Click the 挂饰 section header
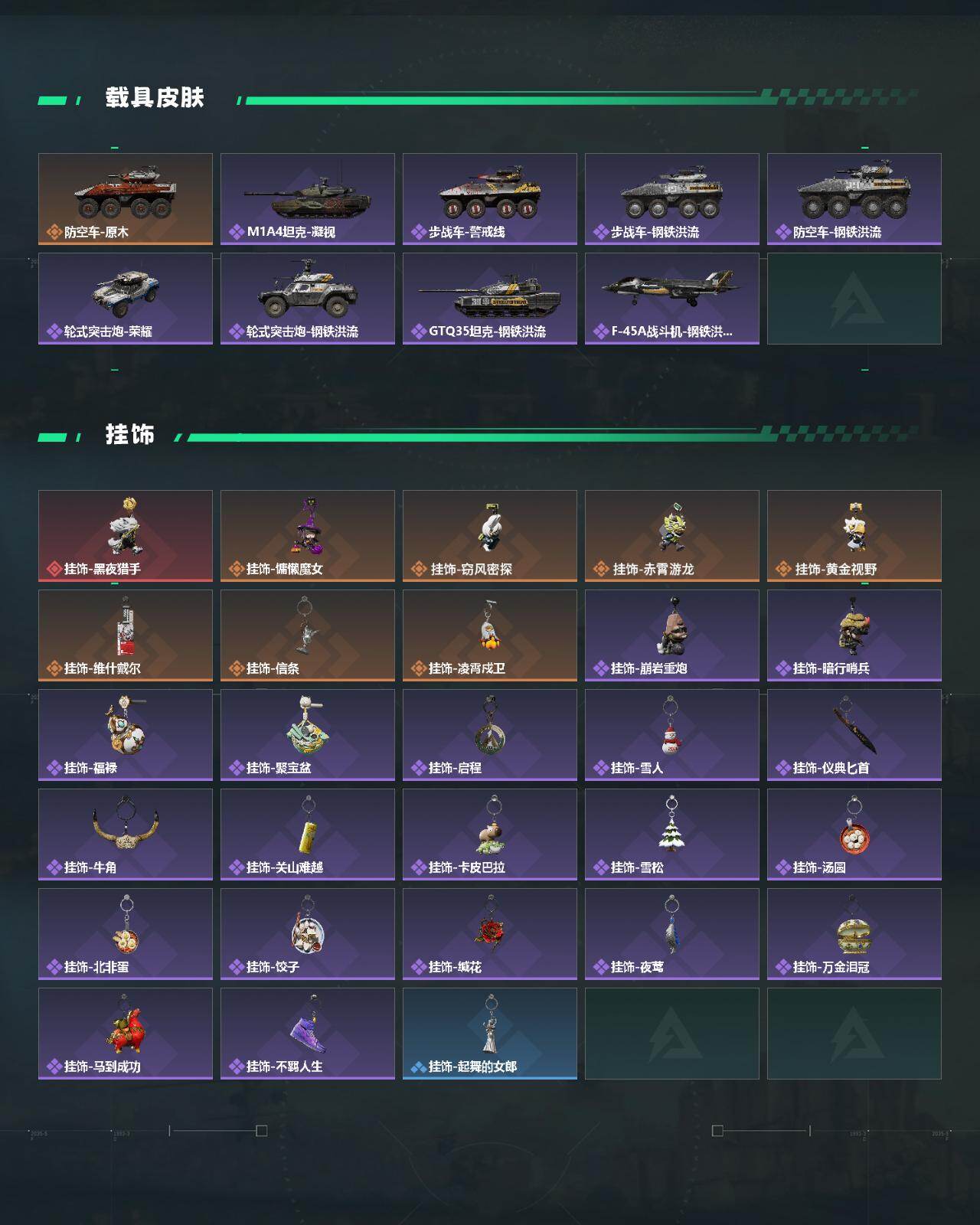 coord(130,435)
